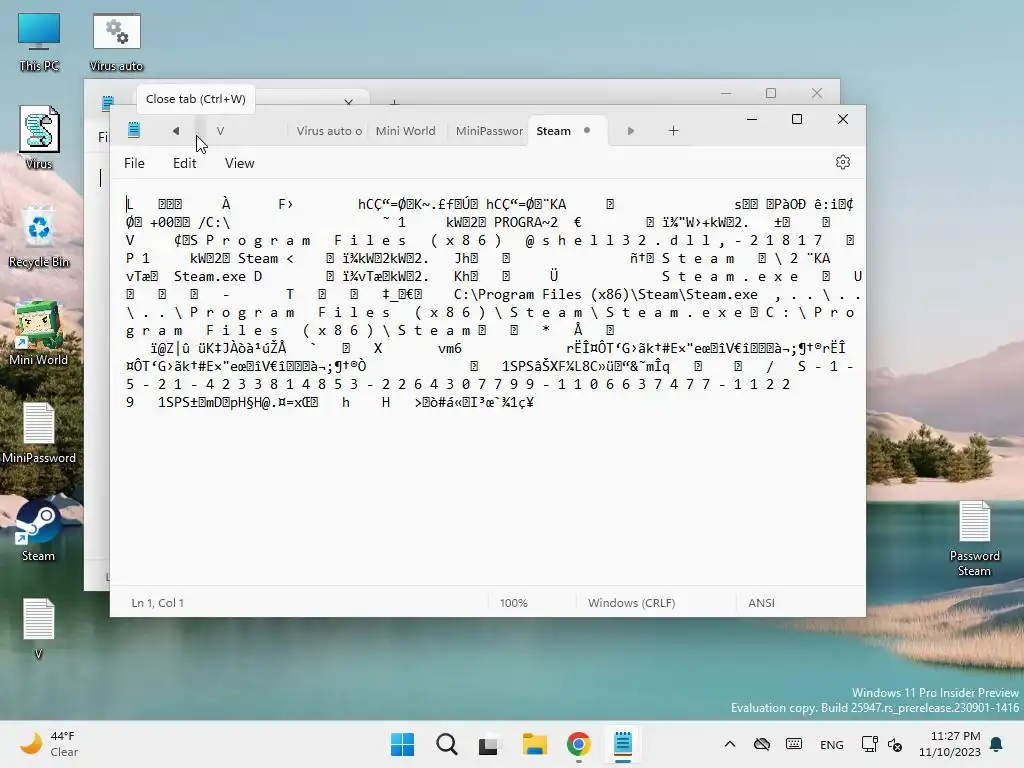The height and width of the screenshot is (768, 1024).
Task: Open taskbar Search
Action: click(x=447, y=744)
